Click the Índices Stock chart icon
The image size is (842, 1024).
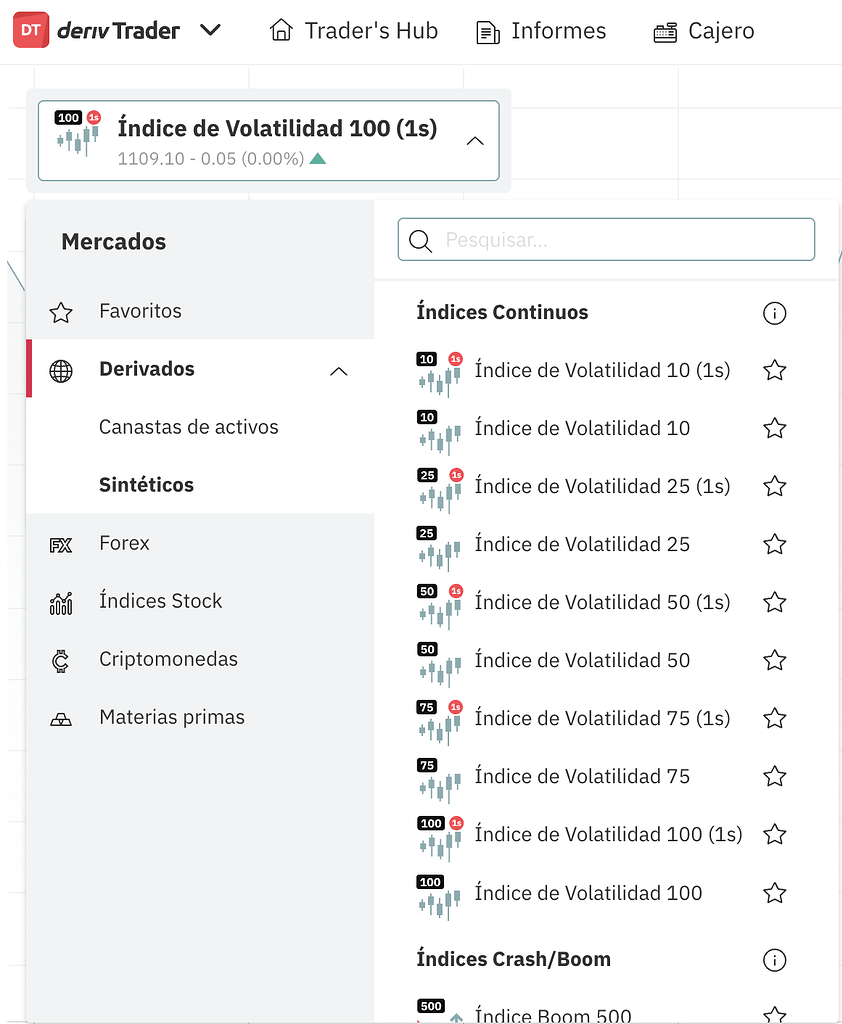(x=61, y=601)
